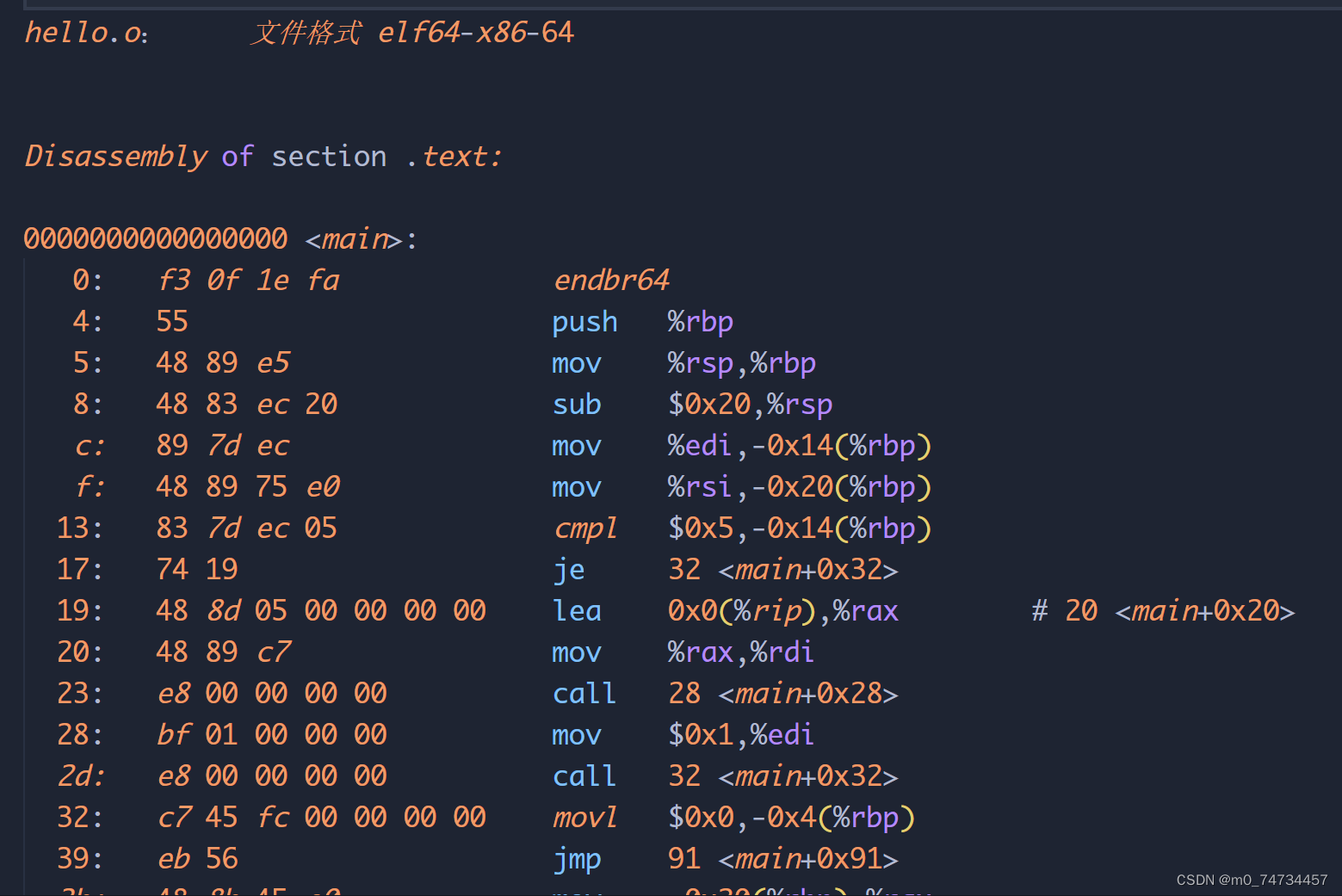Select the mov $0x1,%edi instruction

[x=682, y=733]
